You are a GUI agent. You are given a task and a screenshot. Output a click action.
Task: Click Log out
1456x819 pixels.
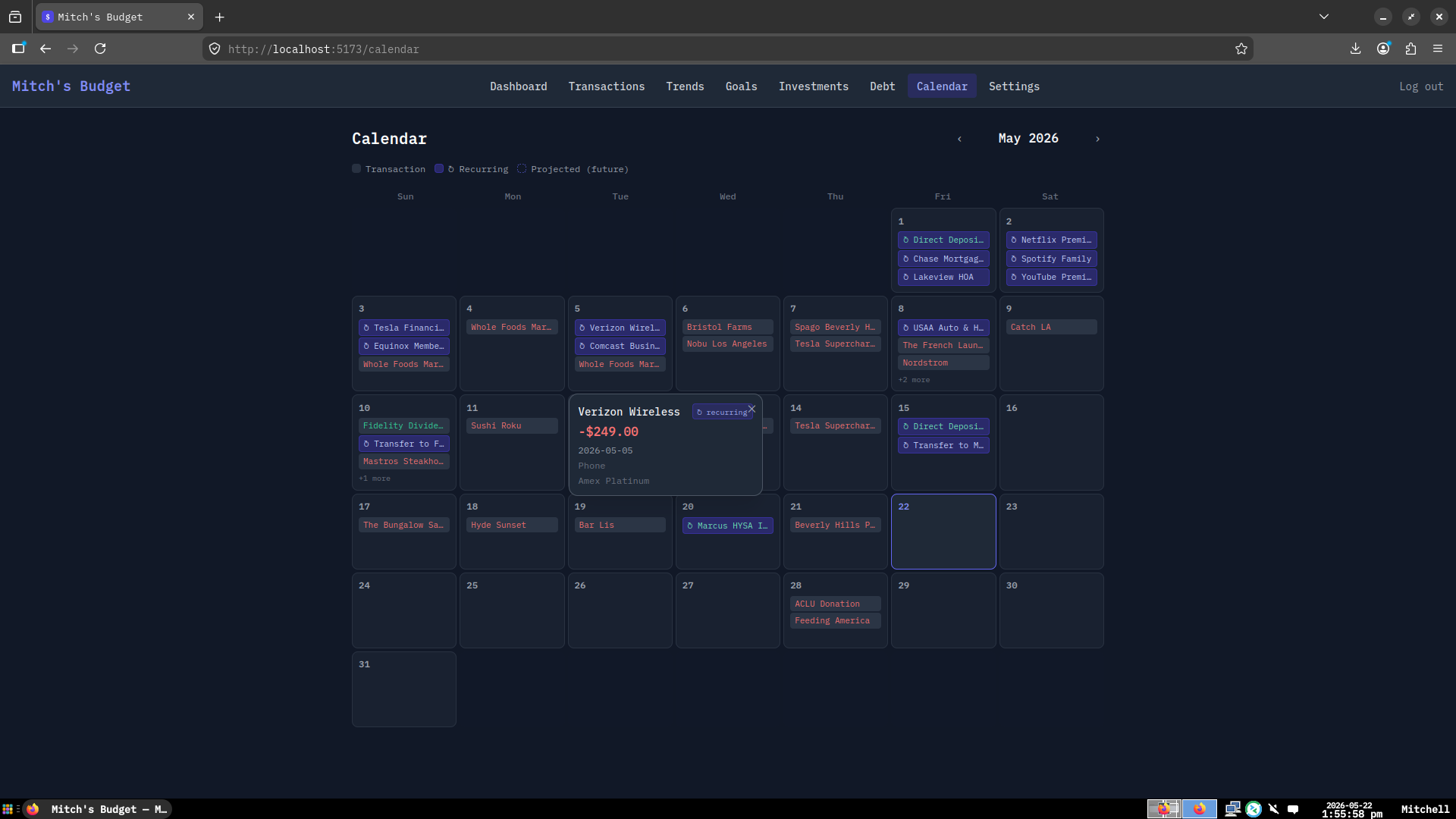1421,86
